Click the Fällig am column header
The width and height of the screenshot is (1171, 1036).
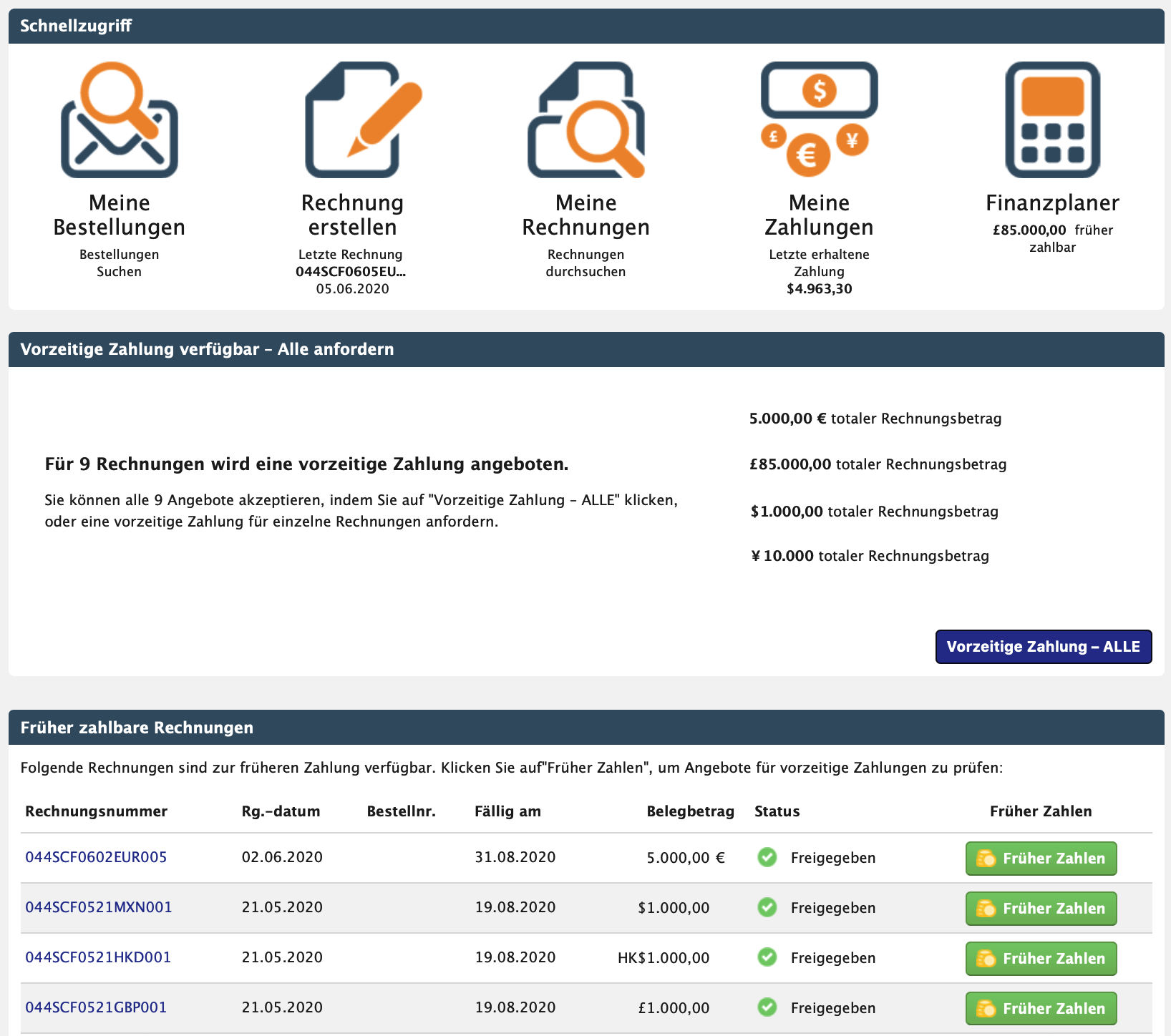pos(507,811)
